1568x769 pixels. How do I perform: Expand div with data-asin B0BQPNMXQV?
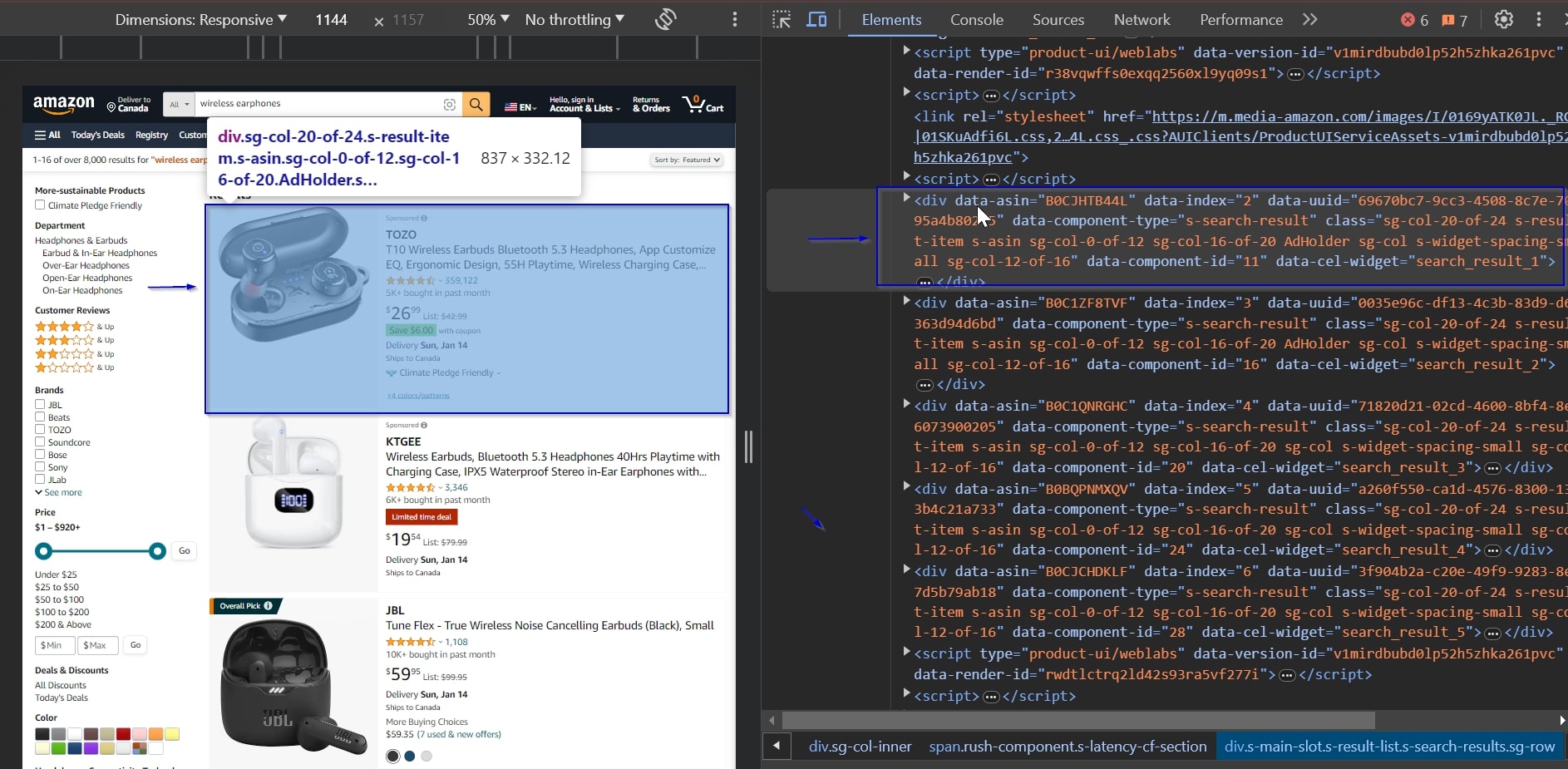click(907, 488)
